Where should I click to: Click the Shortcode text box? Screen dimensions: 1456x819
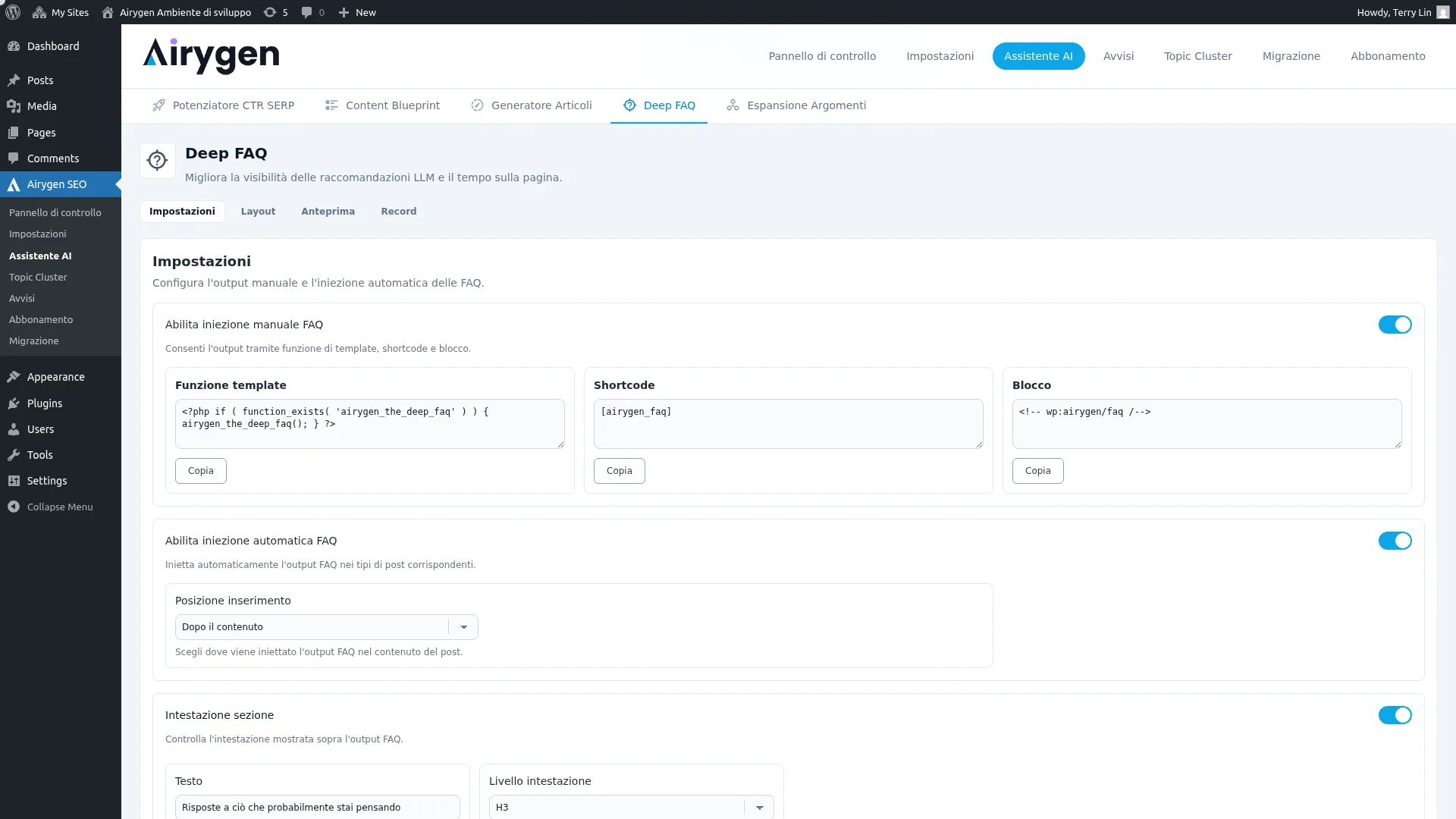click(789, 424)
